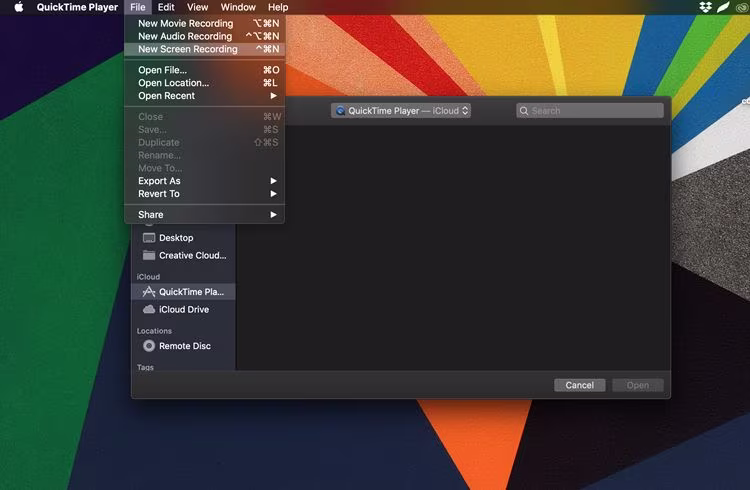
Task: Click the Cancel button
Action: [580, 385]
